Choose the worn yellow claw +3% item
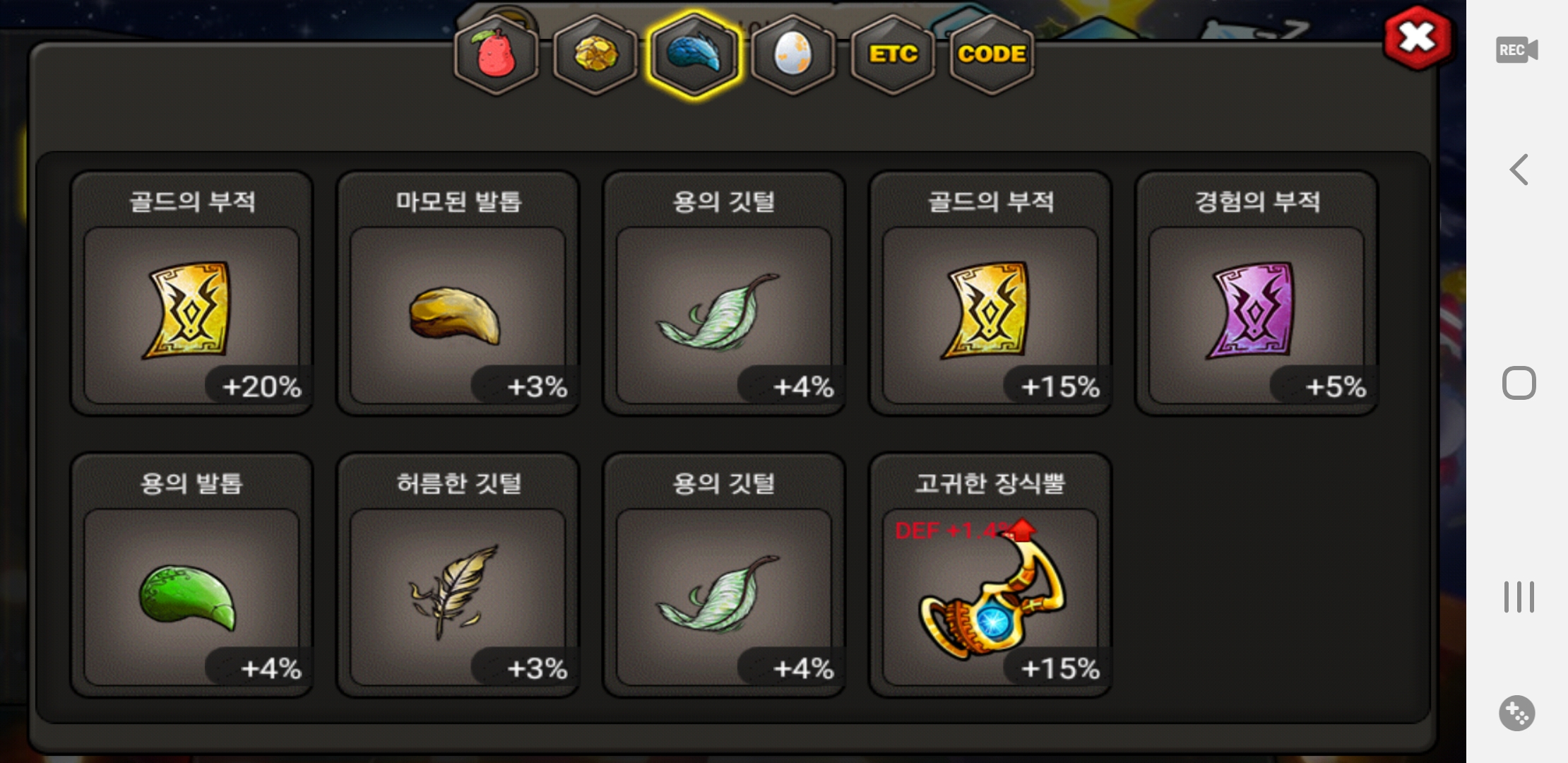This screenshot has width=1568, height=763. click(458, 293)
